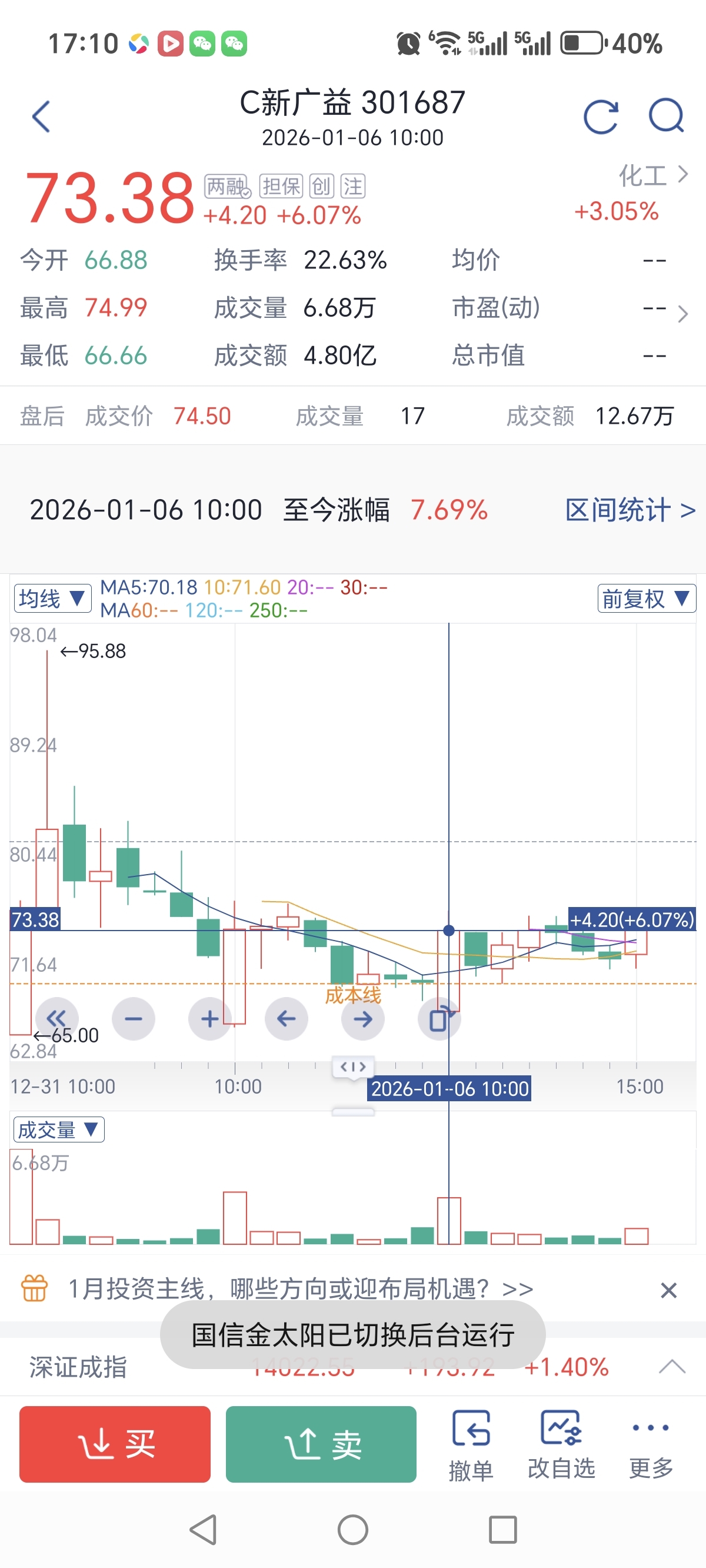Open the stock search
706x1568 pixels.
(x=667, y=115)
